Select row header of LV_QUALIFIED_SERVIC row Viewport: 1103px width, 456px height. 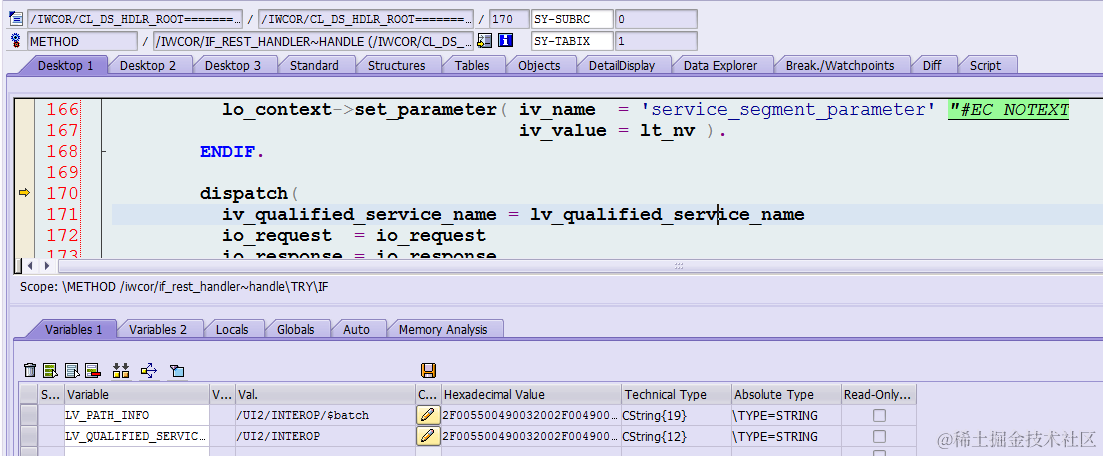click(29, 436)
